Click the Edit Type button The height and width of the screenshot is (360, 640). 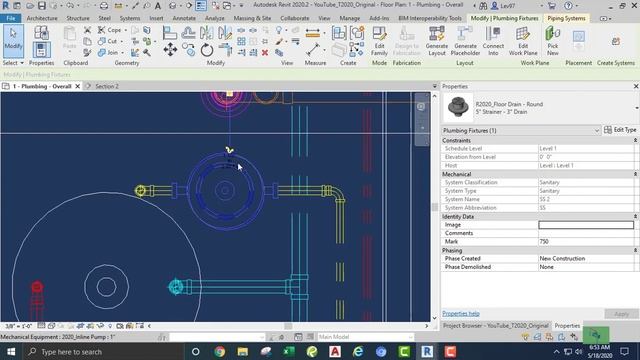pyautogui.click(x=620, y=130)
